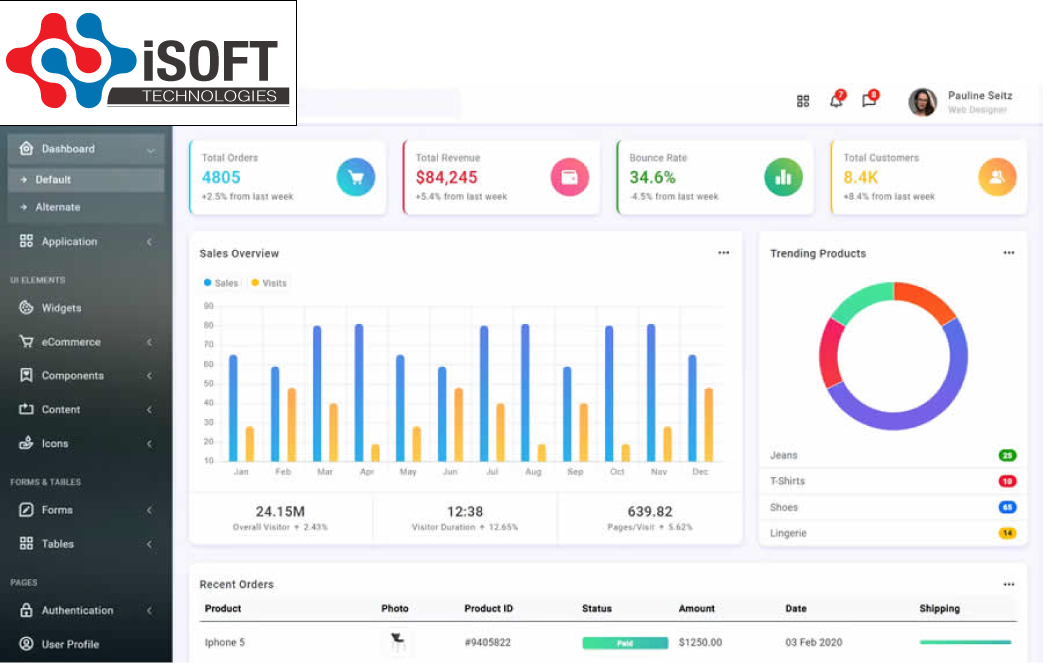
Task: Expand the eCommerce sidebar section
Action: point(70,342)
